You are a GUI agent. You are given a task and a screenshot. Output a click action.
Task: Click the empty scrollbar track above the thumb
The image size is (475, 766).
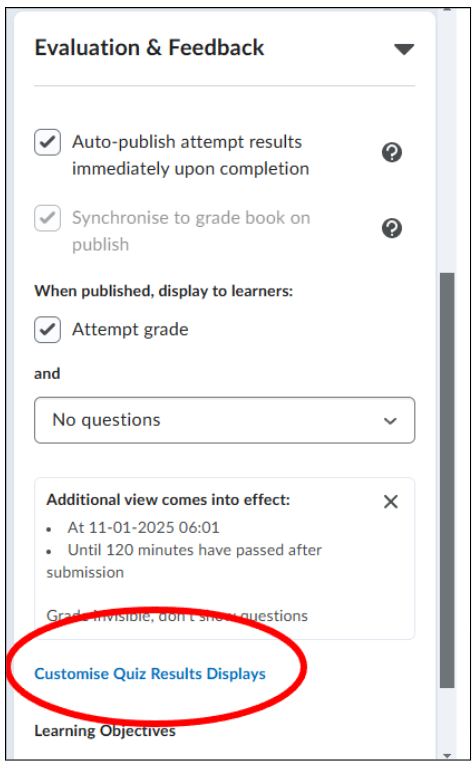click(x=447, y=142)
